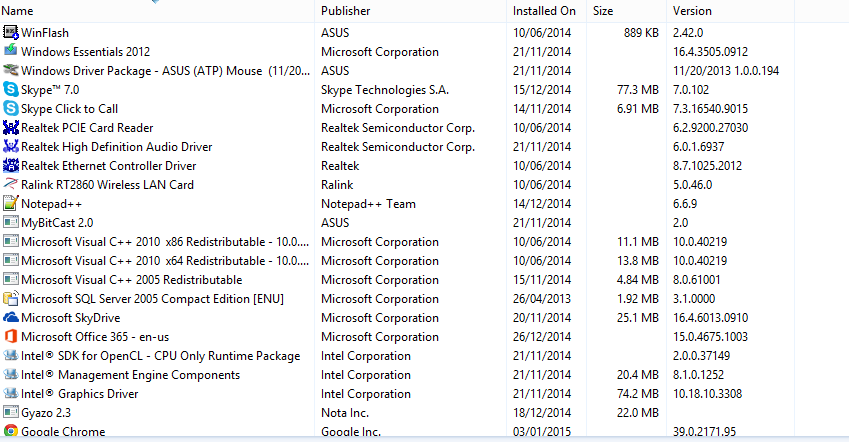Select the Skype 7.0 icon
This screenshot has width=849, height=442.
[11, 90]
